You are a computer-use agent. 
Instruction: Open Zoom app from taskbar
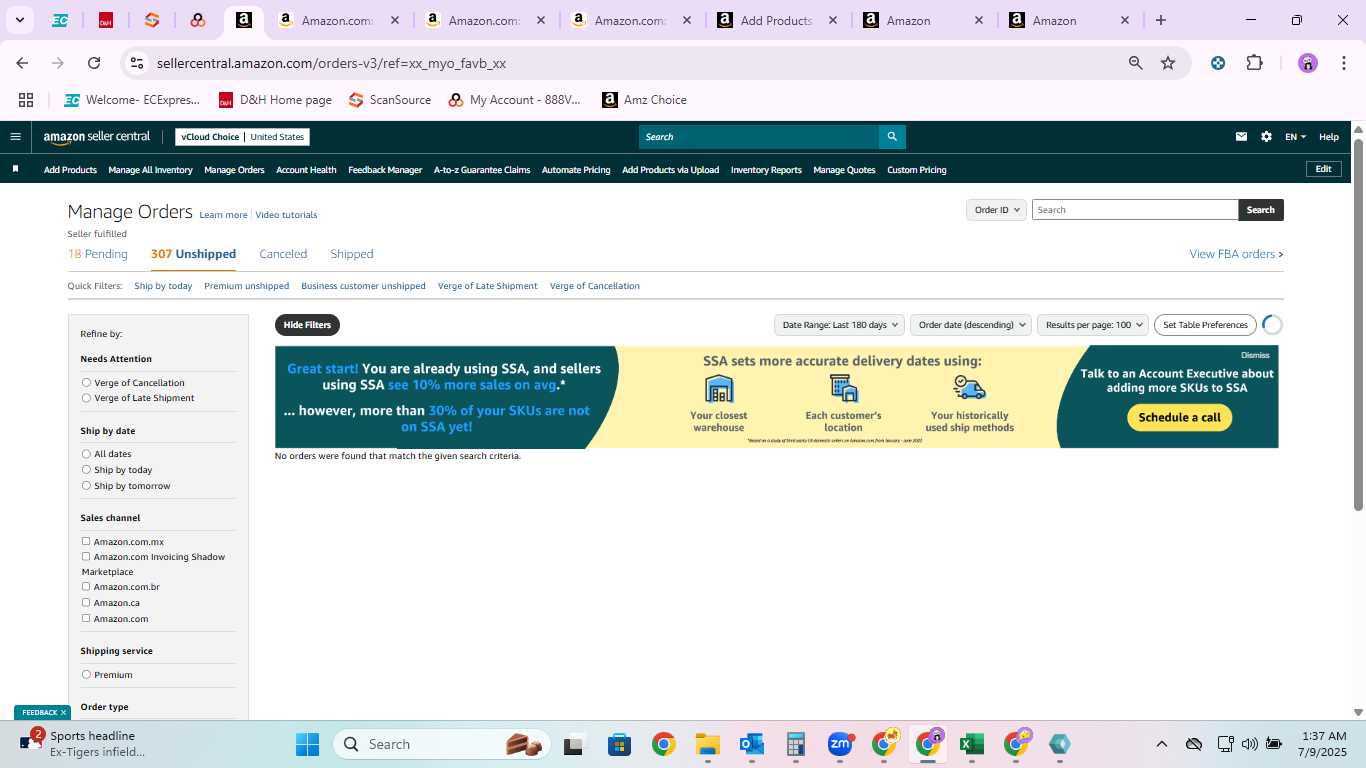click(x=840, y=744)
